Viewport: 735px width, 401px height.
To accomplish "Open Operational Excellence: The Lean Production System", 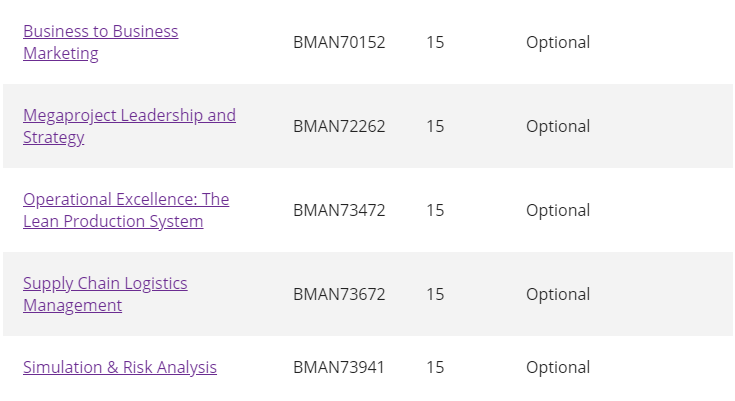I will click(125, 199).
